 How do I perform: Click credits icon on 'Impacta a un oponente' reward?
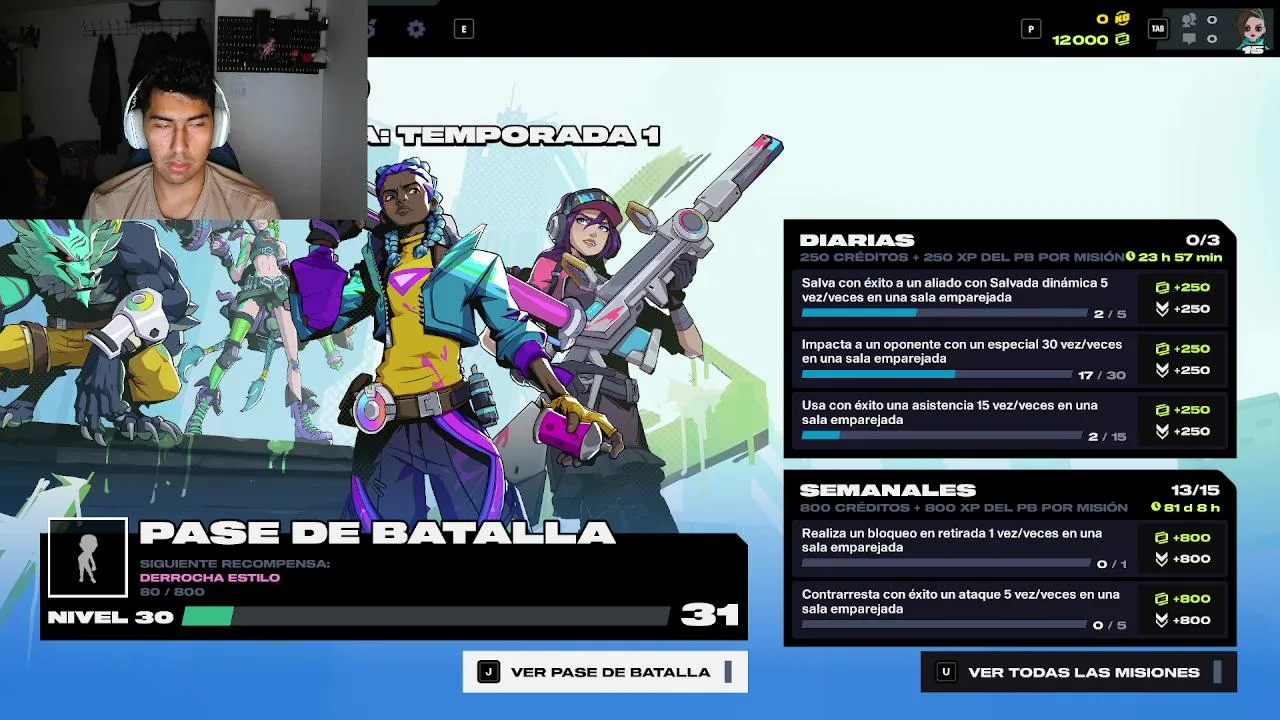point(1162,348)
